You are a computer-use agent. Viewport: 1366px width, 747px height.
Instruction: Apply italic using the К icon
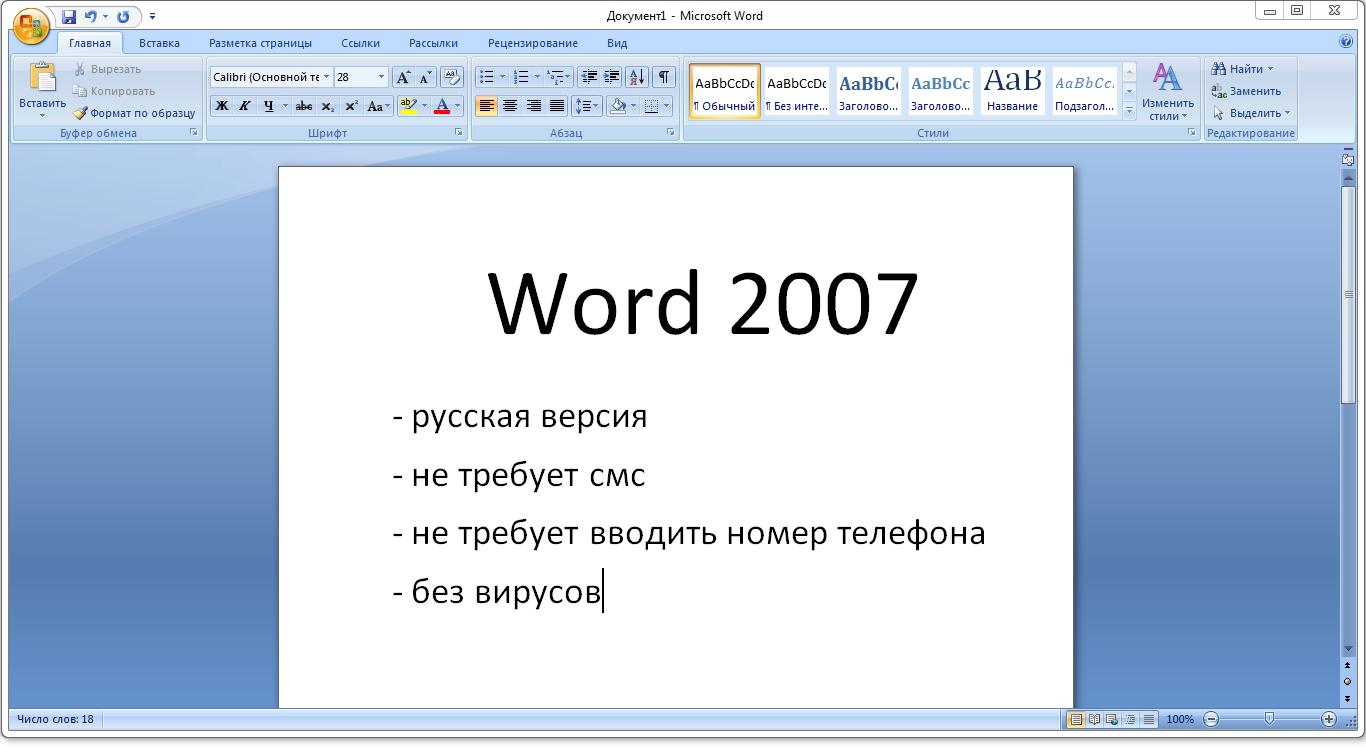(x=243, y=106)
